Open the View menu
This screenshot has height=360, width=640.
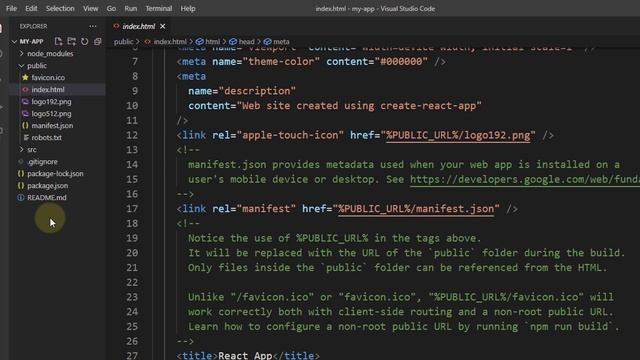[91, 8]
